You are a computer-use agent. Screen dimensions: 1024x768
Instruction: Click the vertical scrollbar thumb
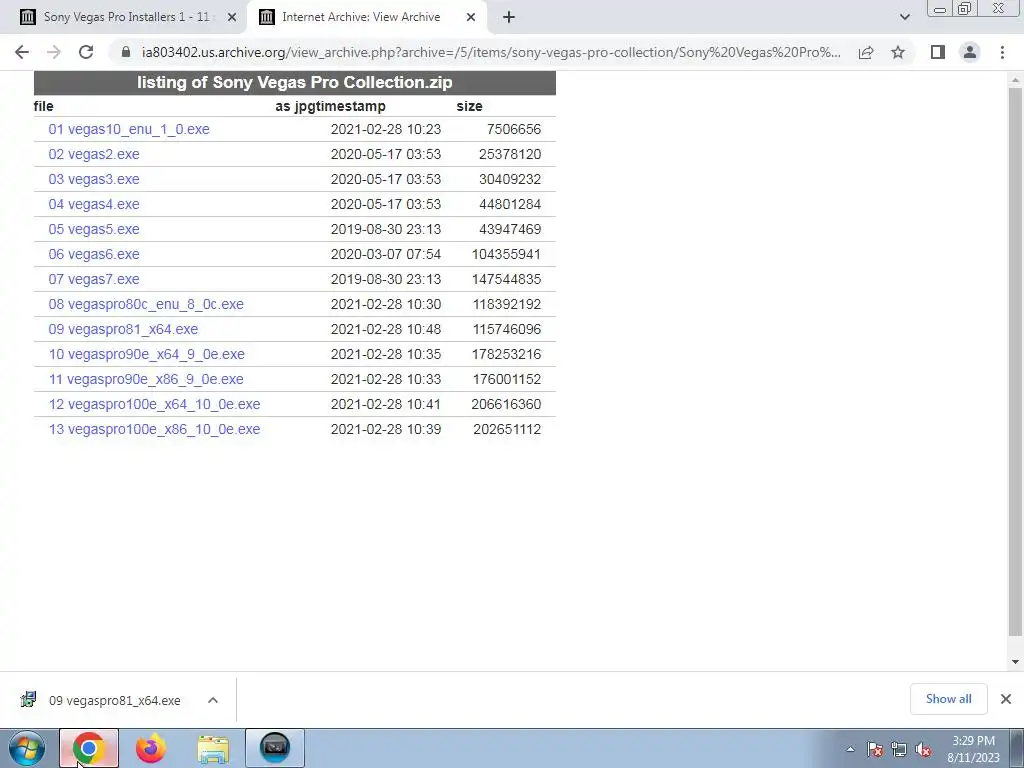pyautogui.click(x=1016, y=361)
